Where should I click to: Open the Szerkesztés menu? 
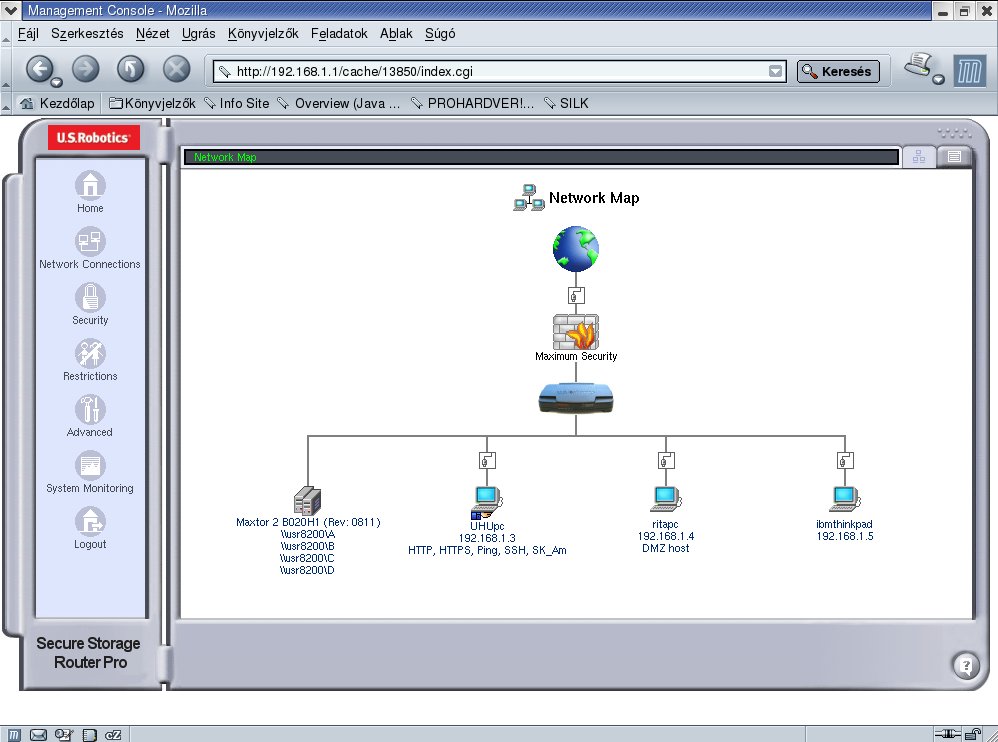(87, 34)
